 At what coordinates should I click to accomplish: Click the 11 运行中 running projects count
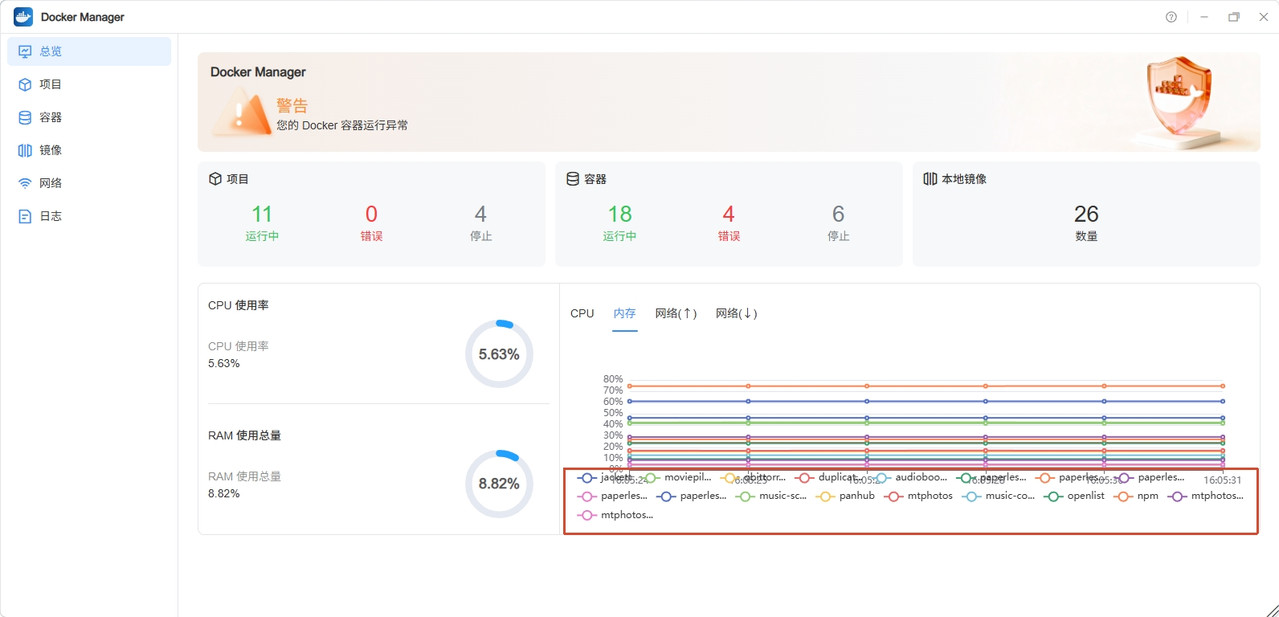point(262,222)
